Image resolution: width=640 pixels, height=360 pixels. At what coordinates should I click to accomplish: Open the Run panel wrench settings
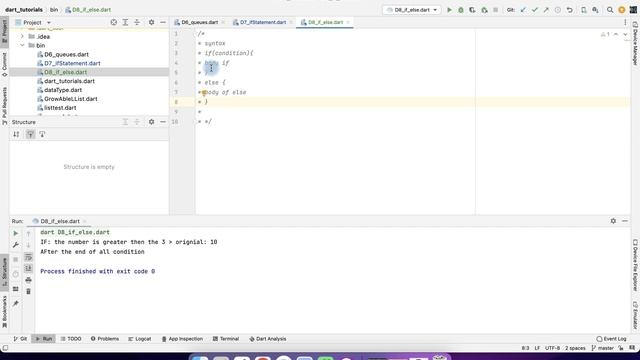pos(16,245)
